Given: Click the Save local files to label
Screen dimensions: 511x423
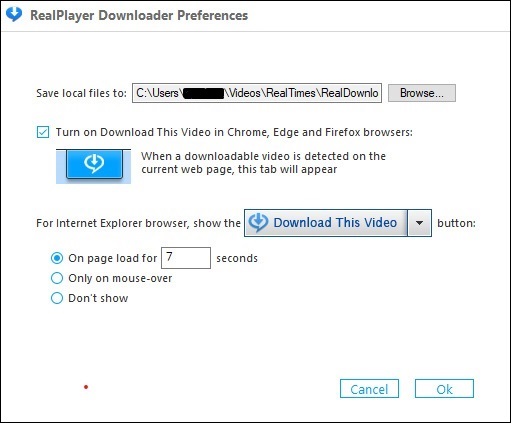Looking at the screenshot, I should coord(81,93).
